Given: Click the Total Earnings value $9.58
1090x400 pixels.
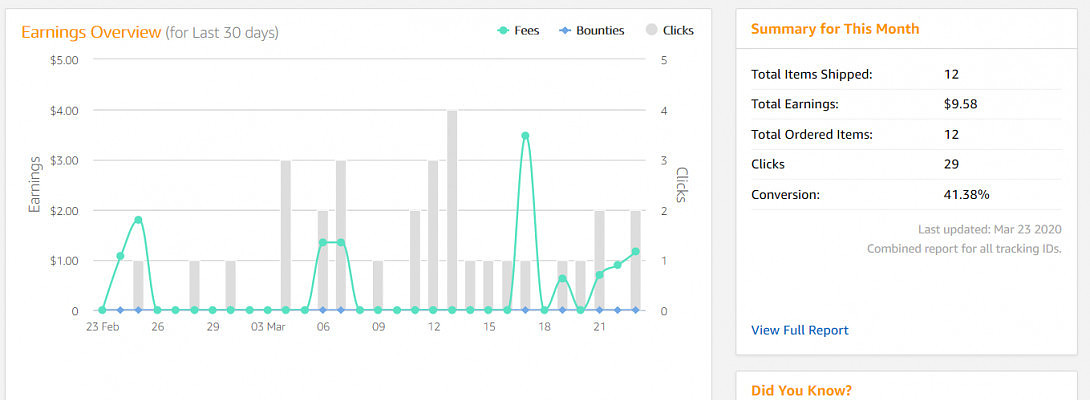Looking at the screenshot, I should tap(960, 104).
